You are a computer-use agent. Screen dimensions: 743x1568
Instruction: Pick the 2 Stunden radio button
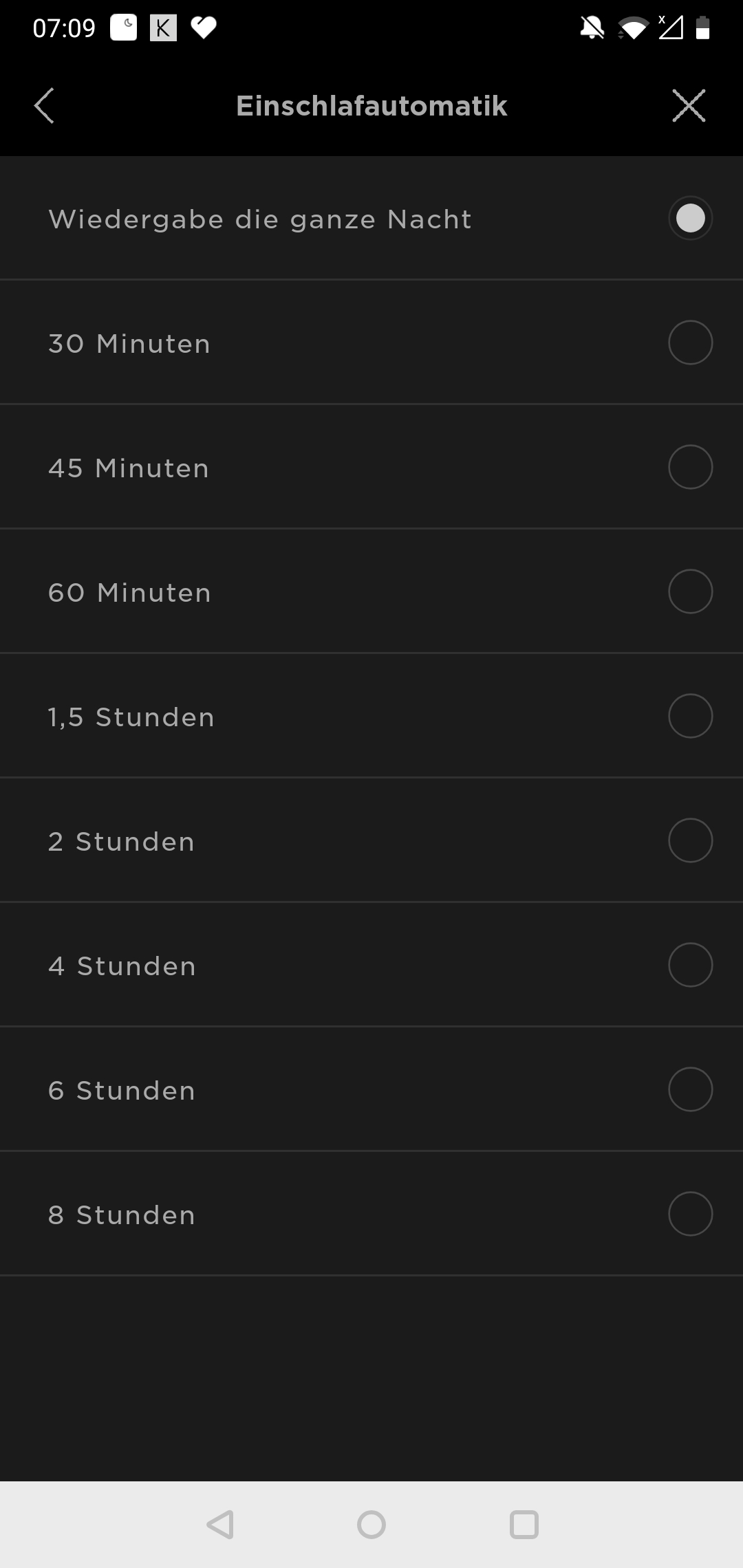[690, 840]
